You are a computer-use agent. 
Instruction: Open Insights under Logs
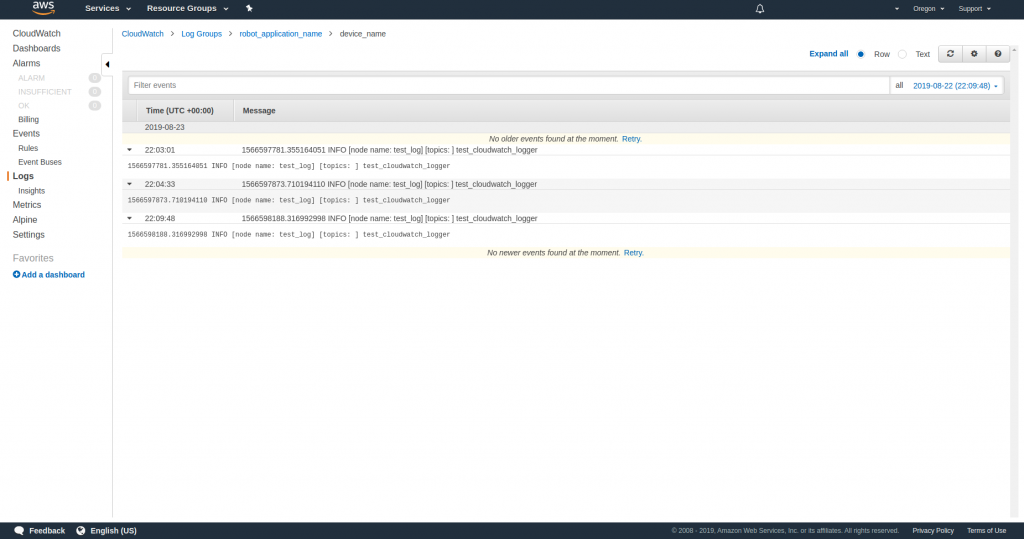31,191
